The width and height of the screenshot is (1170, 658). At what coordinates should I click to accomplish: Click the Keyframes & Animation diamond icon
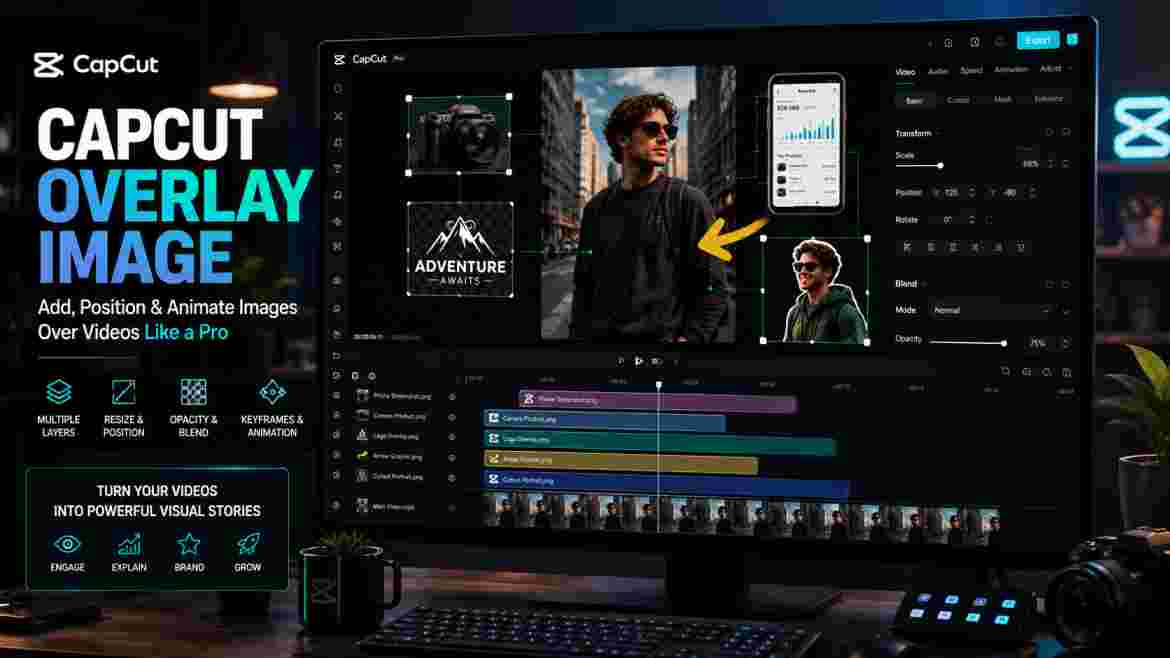272,392
